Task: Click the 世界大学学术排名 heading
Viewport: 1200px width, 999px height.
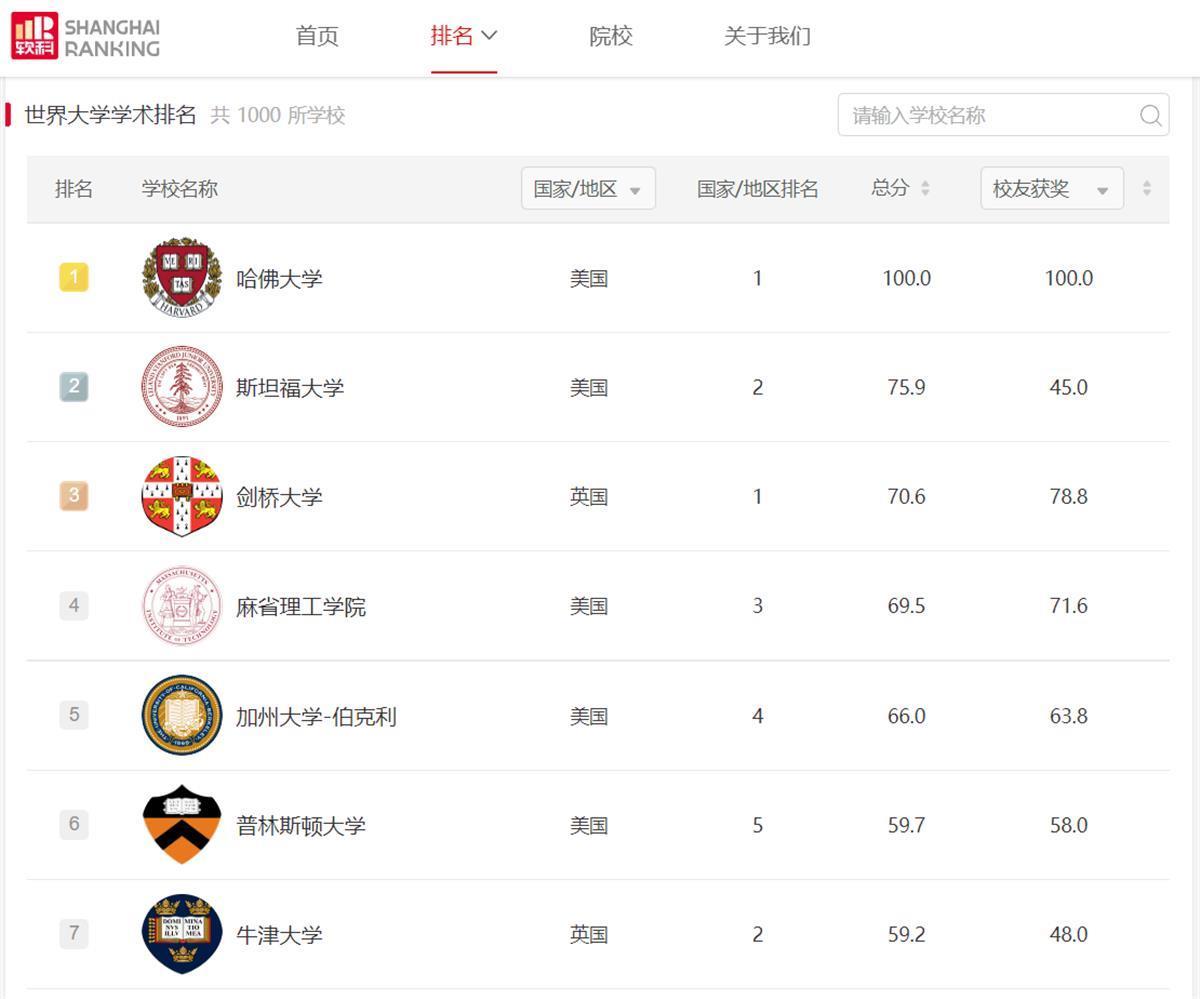Action: pos(110,115)
